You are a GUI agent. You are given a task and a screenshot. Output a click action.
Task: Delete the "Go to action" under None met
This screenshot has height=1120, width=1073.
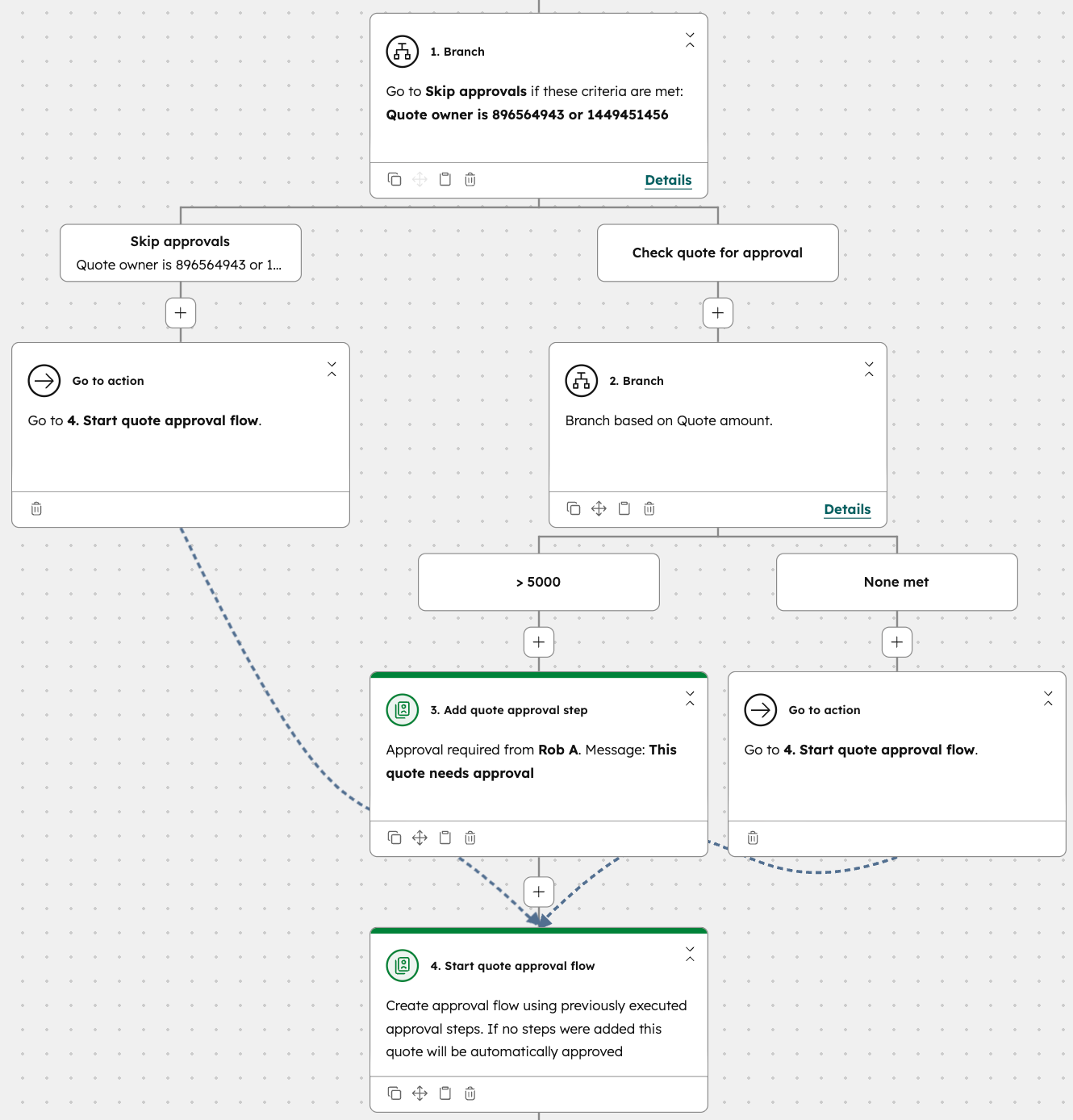[752, 838]
